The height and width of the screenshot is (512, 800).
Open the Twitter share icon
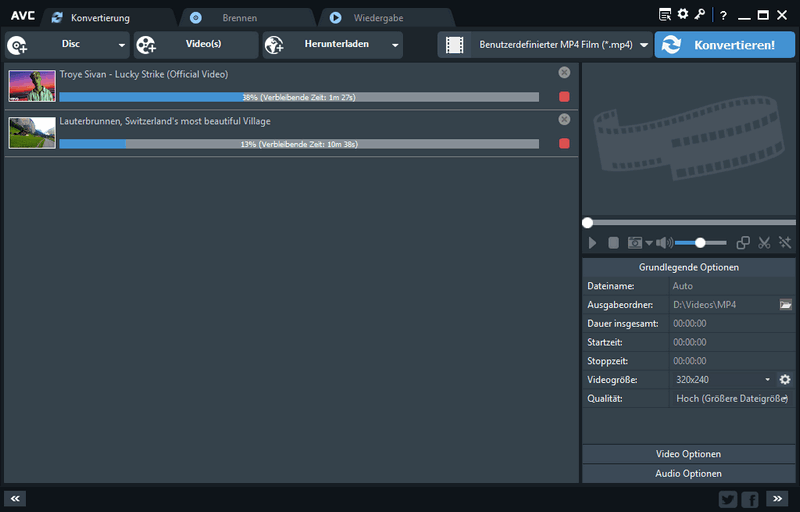click(728, 499)
